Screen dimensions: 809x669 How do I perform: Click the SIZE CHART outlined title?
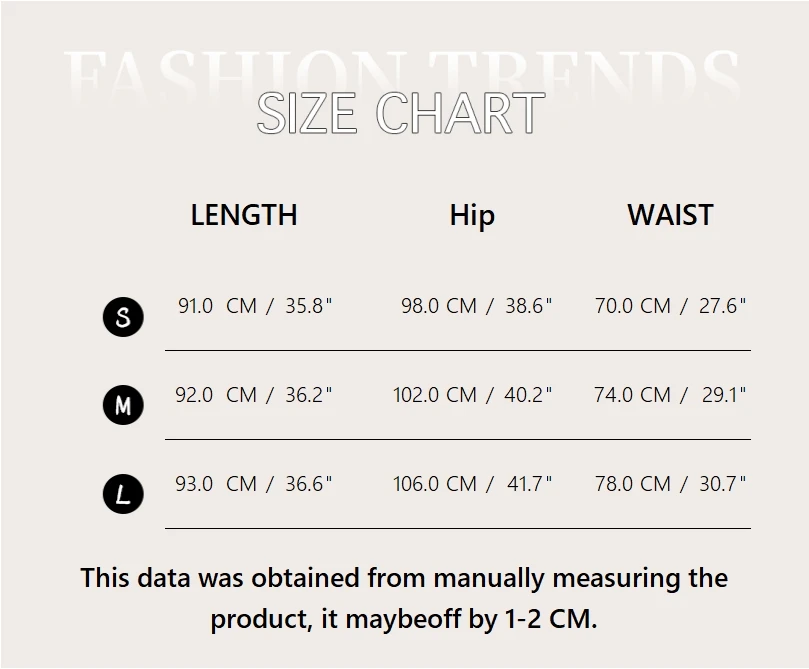tap(400, 113)
